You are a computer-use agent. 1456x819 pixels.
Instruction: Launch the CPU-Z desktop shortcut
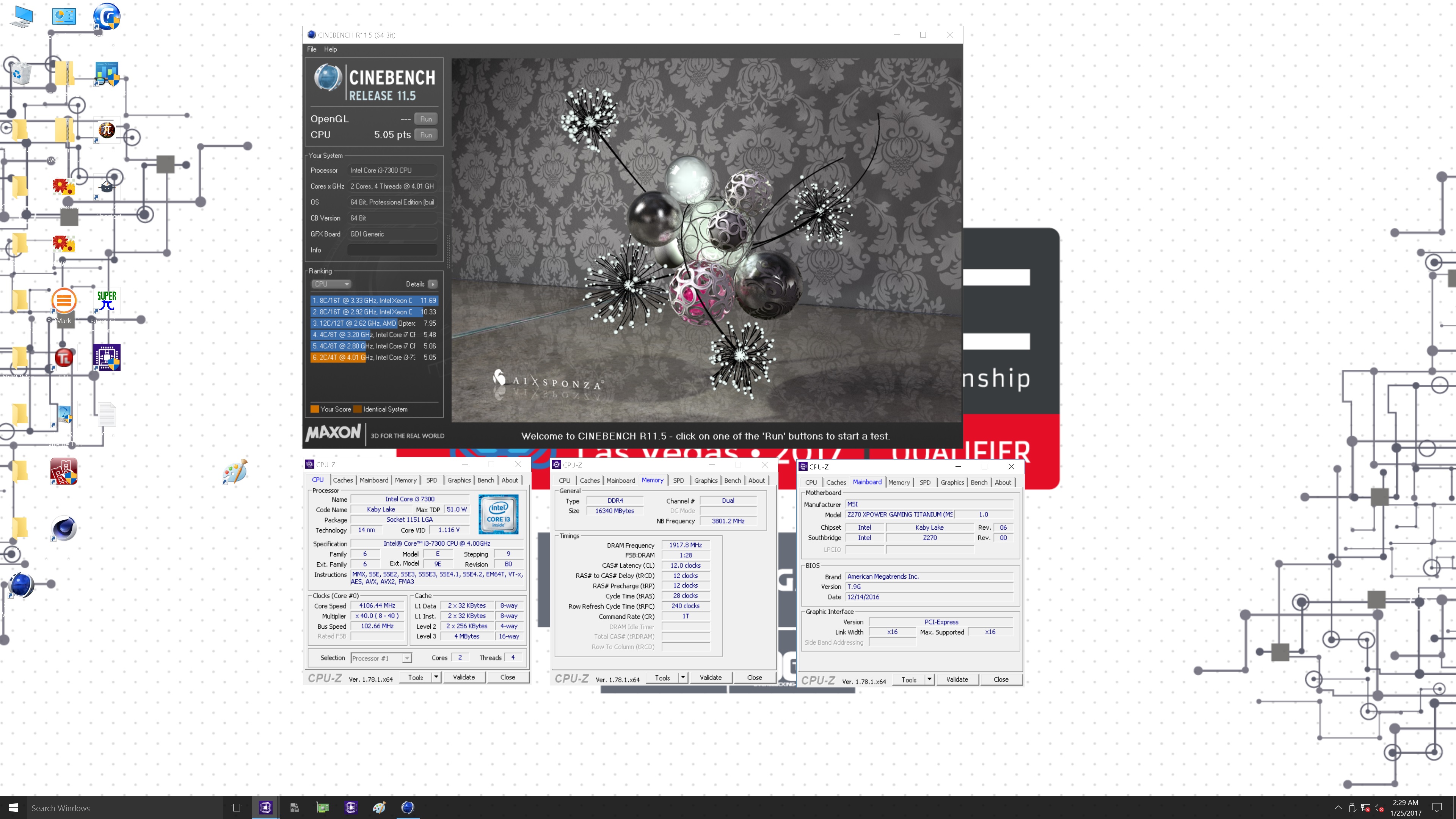click(106, 358)
